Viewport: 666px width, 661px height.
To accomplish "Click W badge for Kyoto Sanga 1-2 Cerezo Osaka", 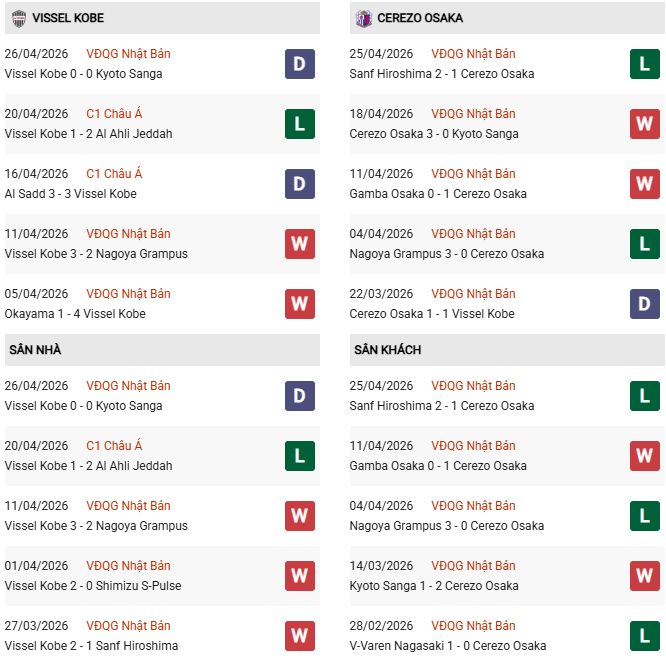I will 645,576.
